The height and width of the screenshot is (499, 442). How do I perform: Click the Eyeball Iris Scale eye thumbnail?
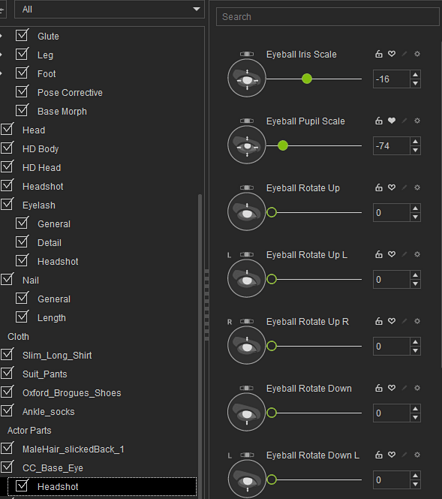pos(247,79)
